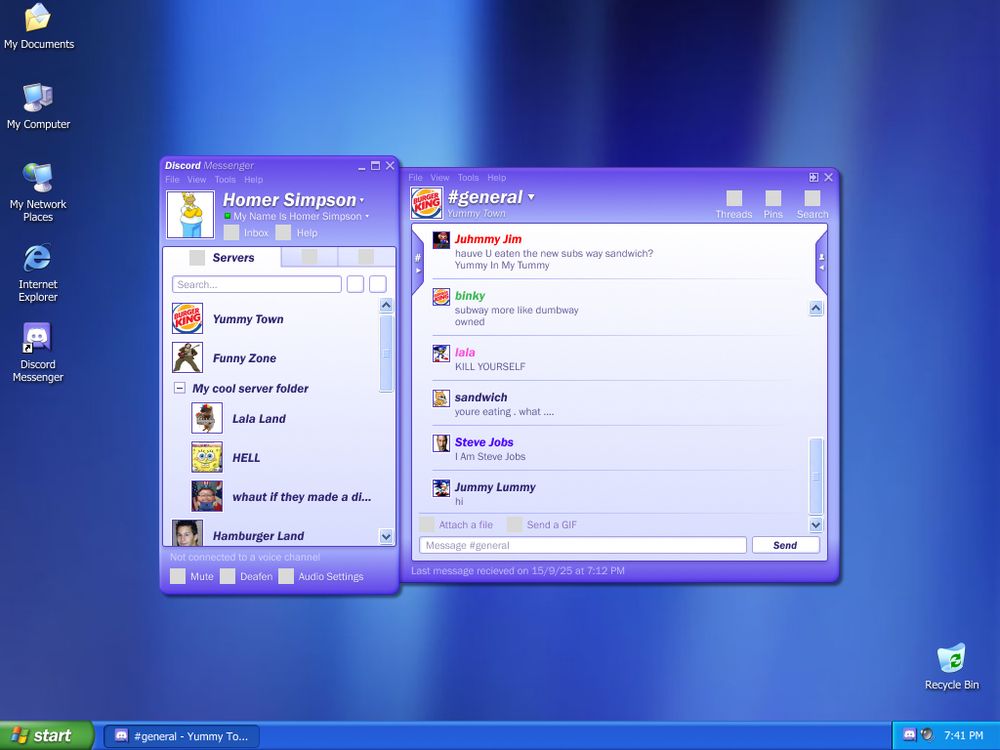Open the Funny Zone server icon
Image resolution: width=1000 pixels, height=750 pixels.
tap(188, 358)
